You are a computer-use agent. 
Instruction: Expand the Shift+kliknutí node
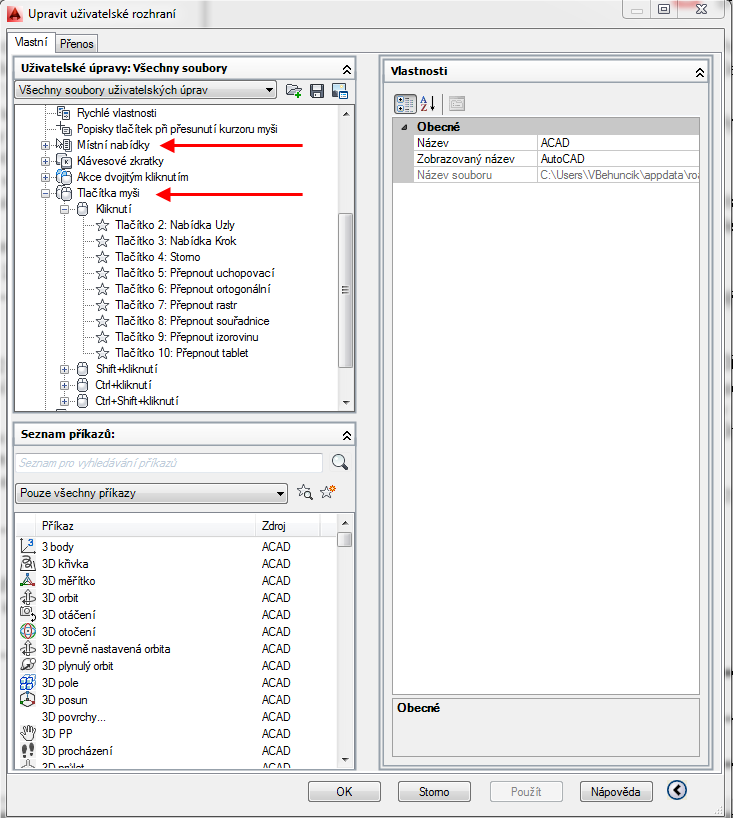coord(65,369)
